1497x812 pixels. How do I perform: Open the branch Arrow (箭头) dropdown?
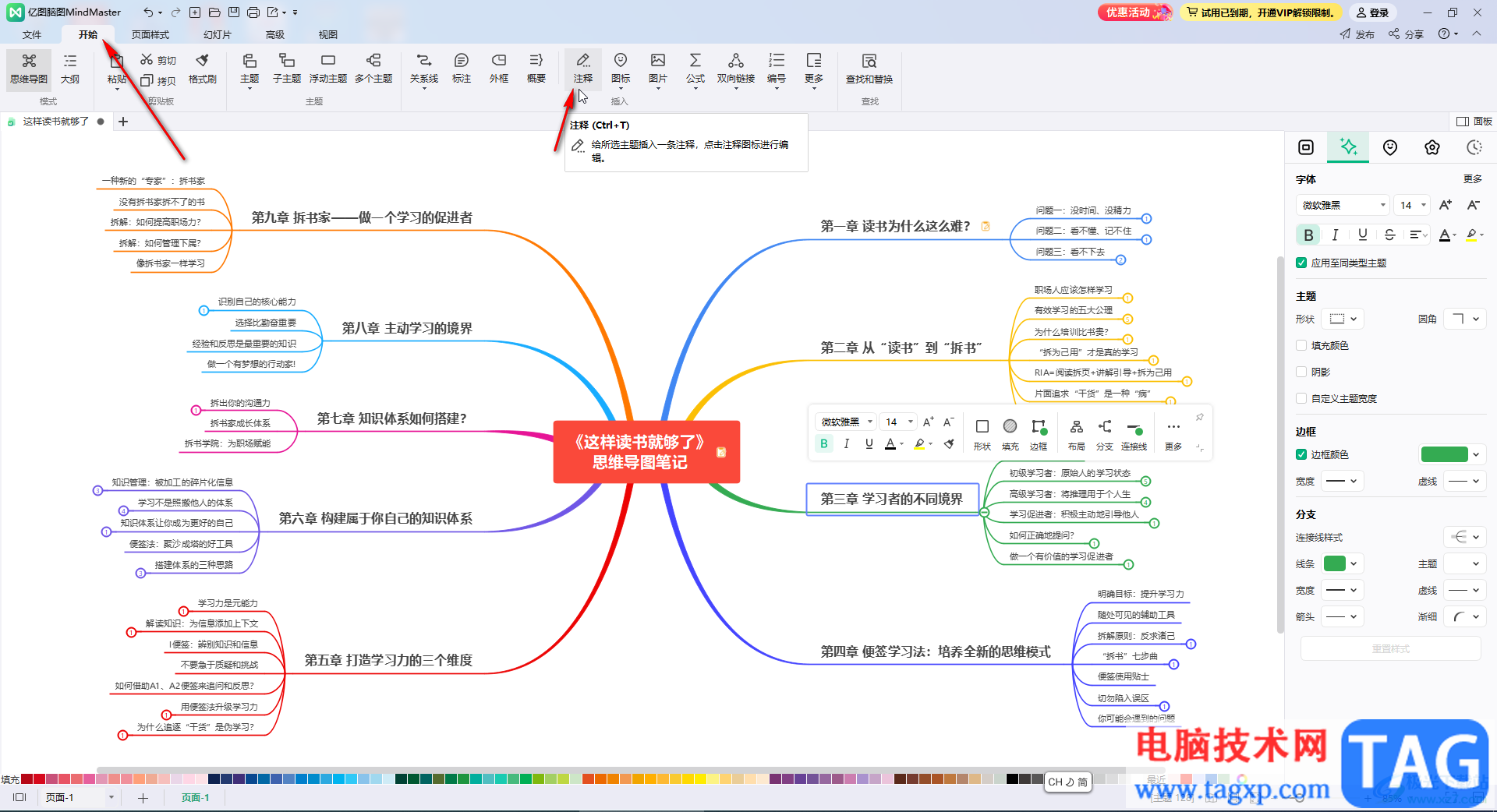(x=1343, y=616)
